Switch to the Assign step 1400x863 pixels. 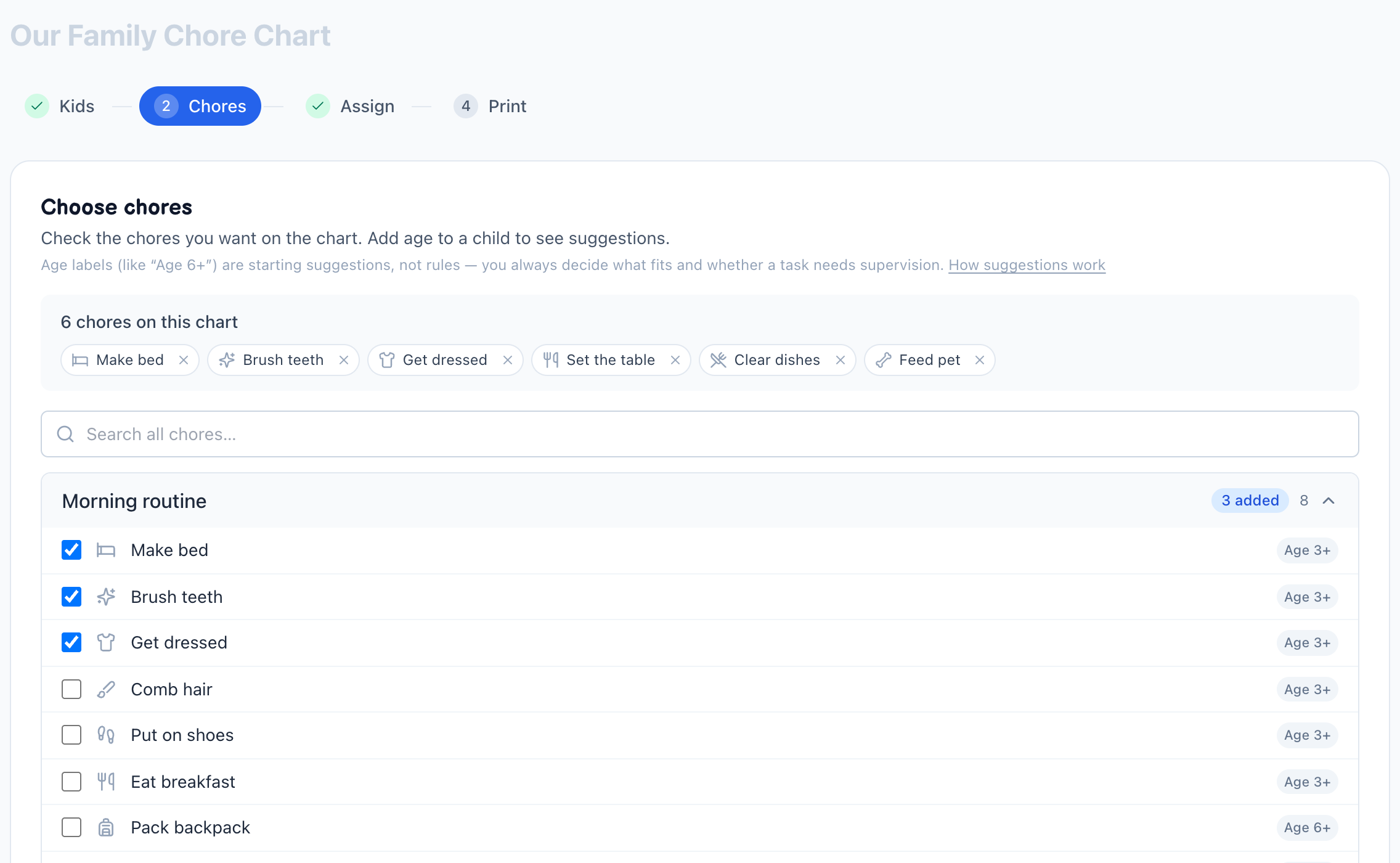(x=350, y=106)
